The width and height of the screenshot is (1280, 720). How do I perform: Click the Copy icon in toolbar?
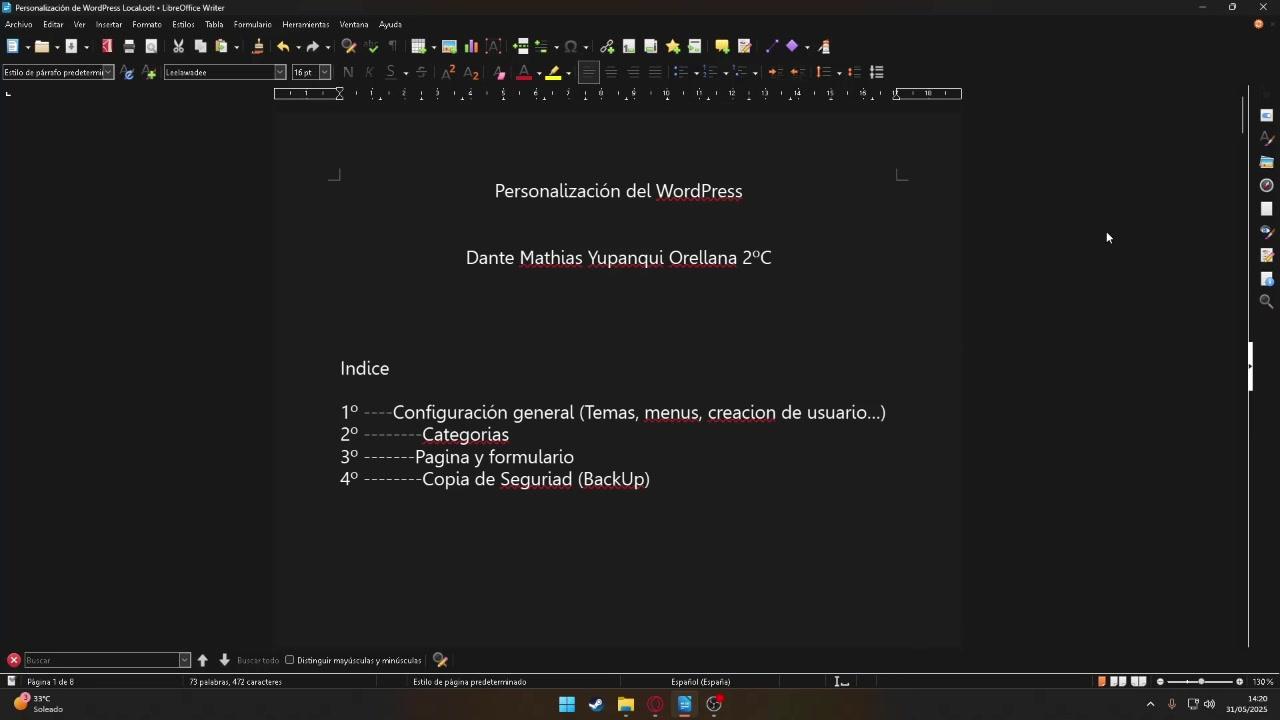[200, 46]
